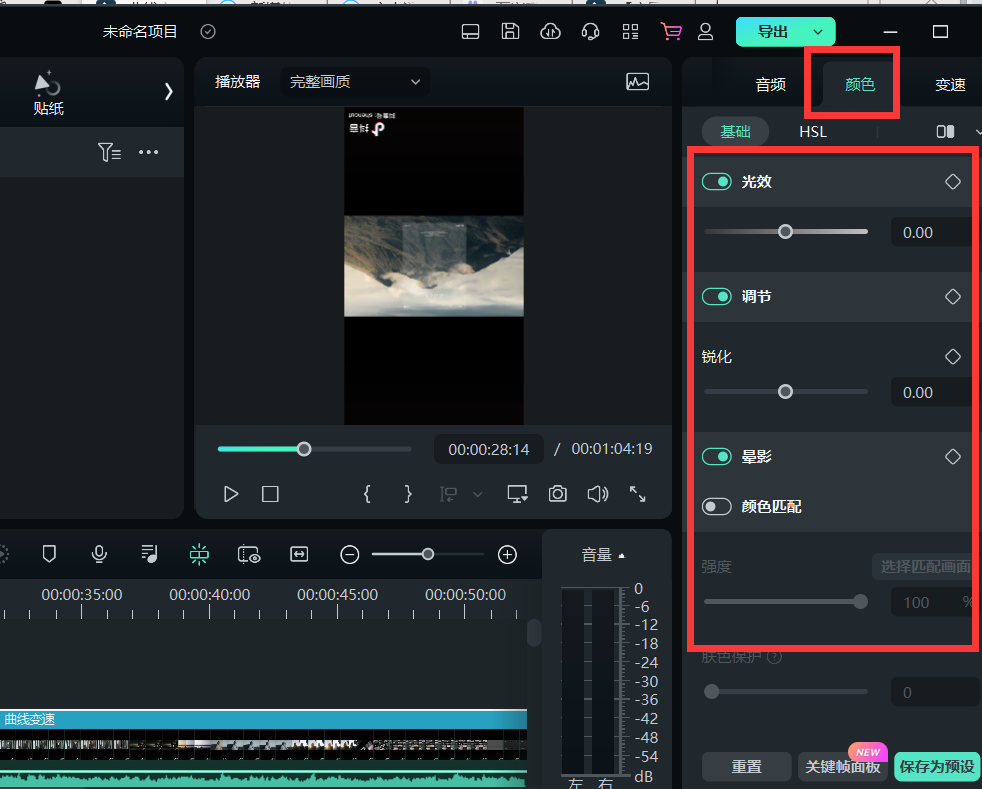Click the save project icon
This screenshot has width=982, height=789.
[x=510, y=31]
